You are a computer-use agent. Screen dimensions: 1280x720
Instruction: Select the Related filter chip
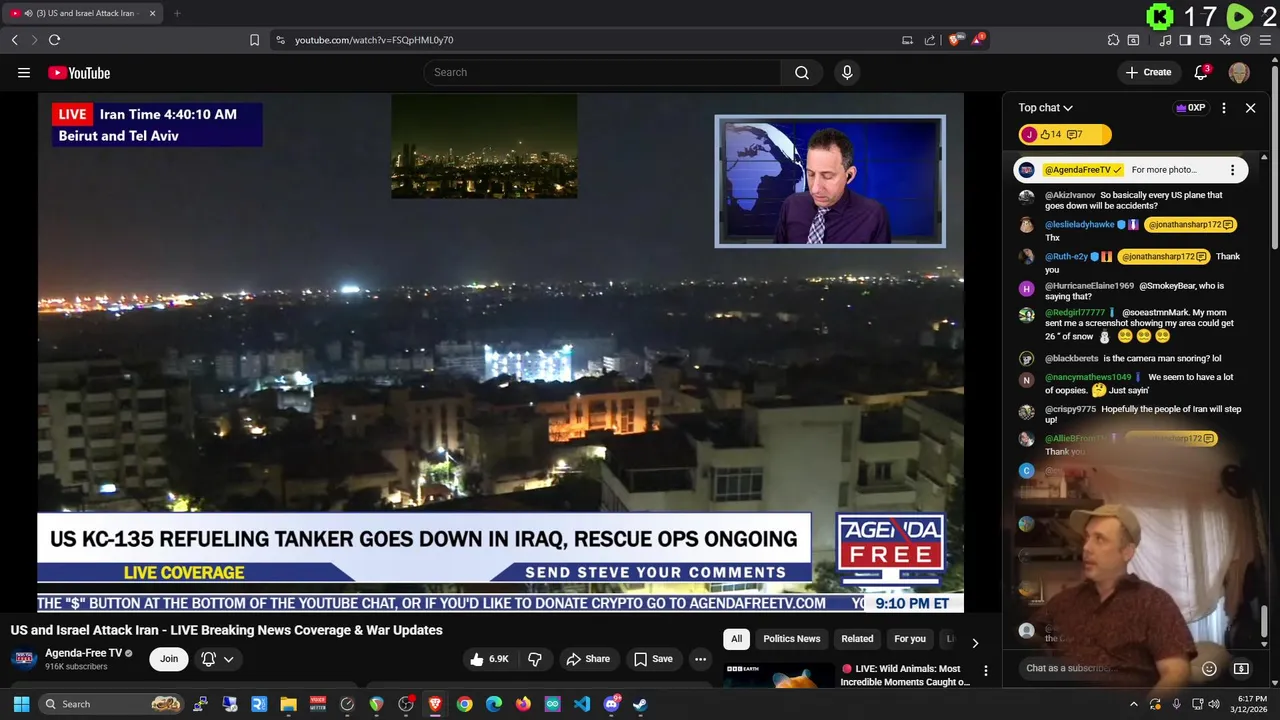pyautogui.click(x=857, y=639)
